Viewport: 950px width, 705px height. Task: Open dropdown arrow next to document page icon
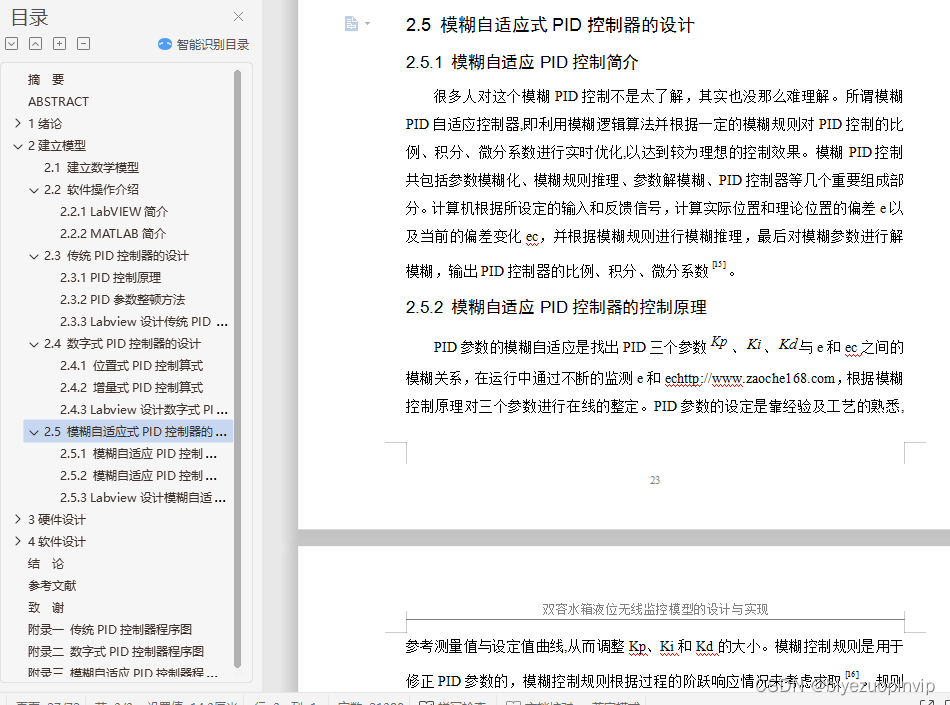[x=367, y=24]
